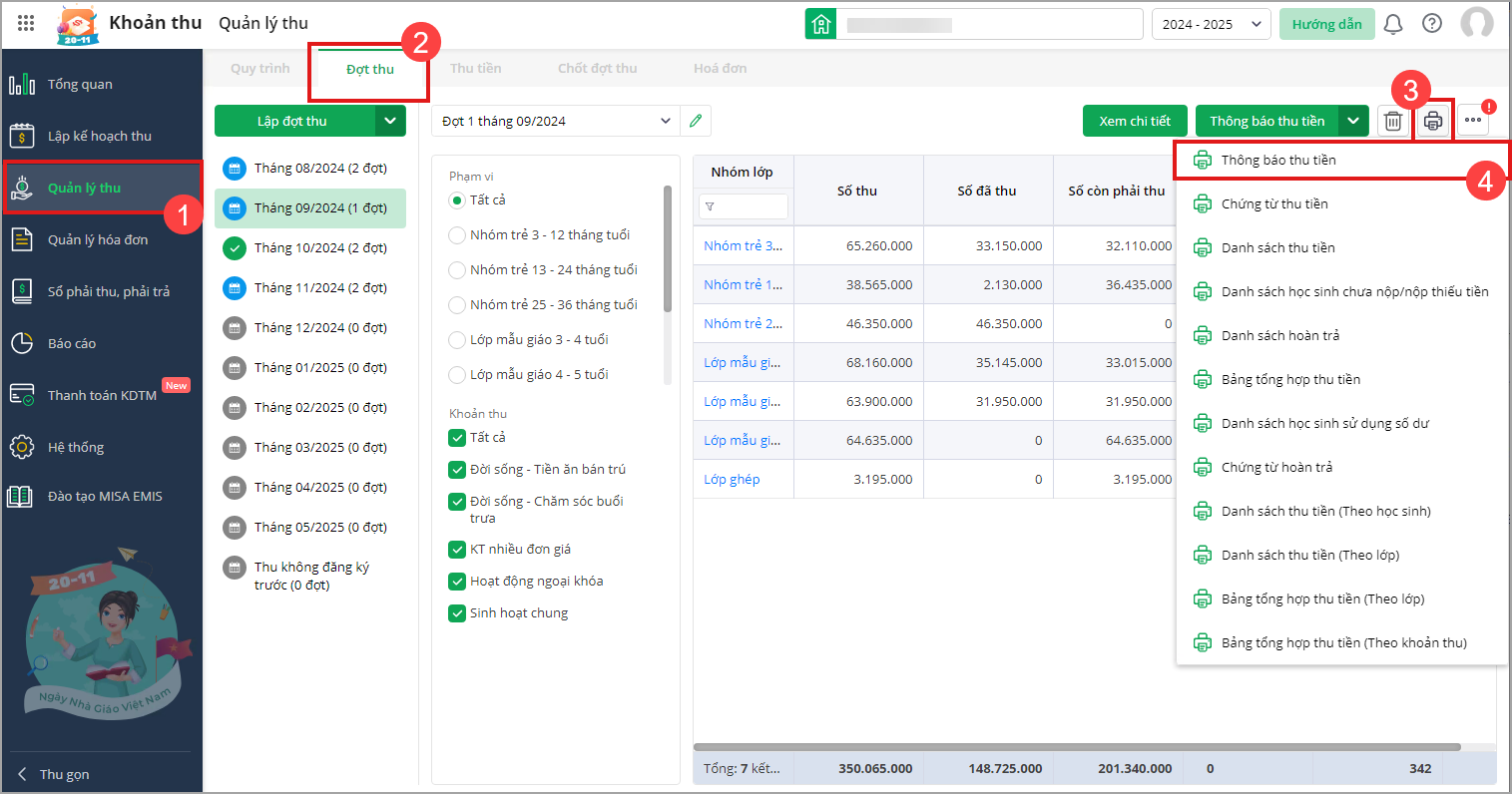
Task: Choose 'Chứng từ thu tiền' from print menu
Action: [x=1273, y=204]
